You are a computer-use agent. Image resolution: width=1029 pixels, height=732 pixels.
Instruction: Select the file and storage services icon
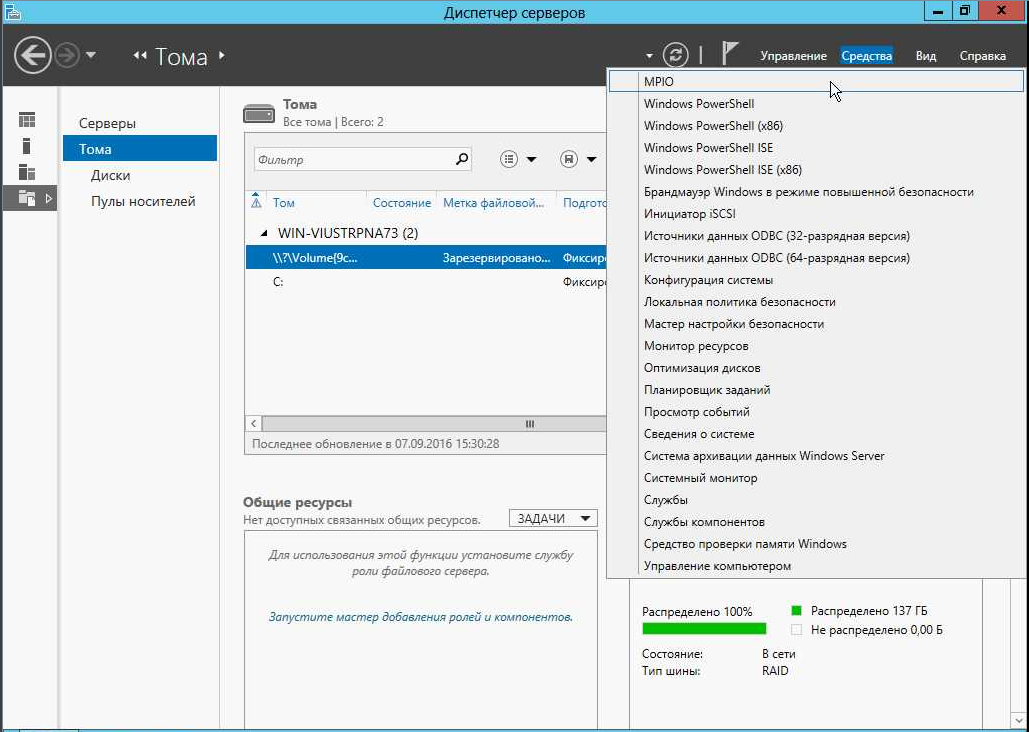(x=27, y=198)
